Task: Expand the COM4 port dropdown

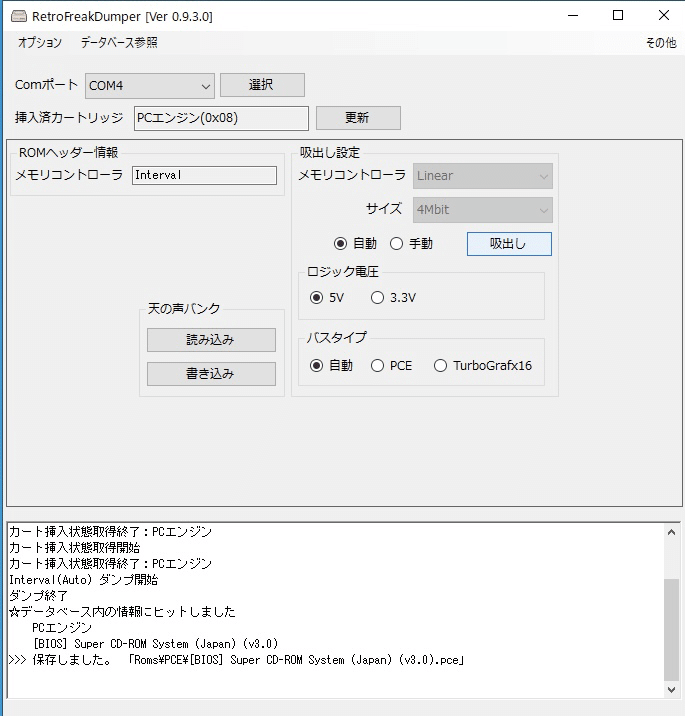Action: pyautogui.click(x=150, y=86)
